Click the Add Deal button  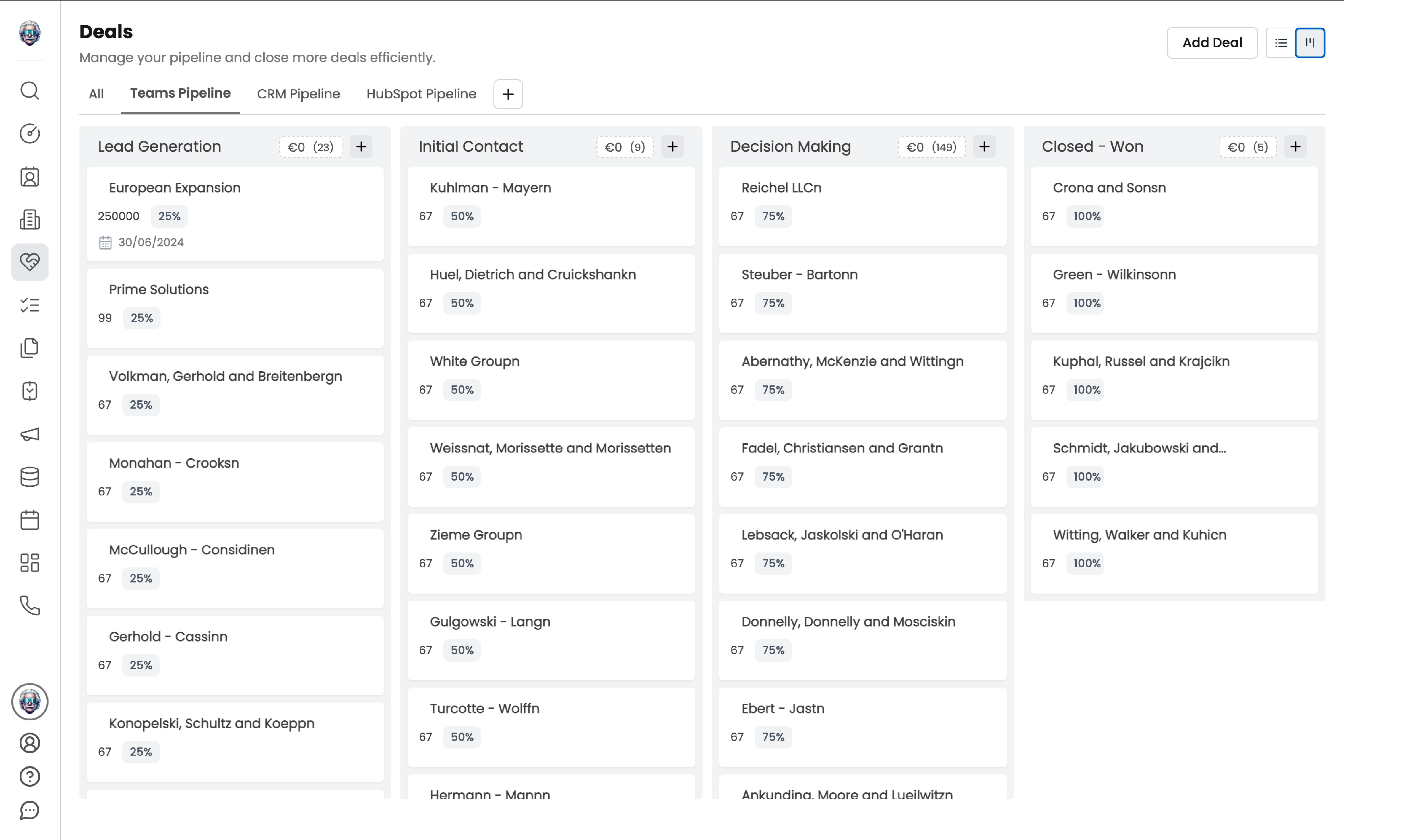coord(1212,43)
